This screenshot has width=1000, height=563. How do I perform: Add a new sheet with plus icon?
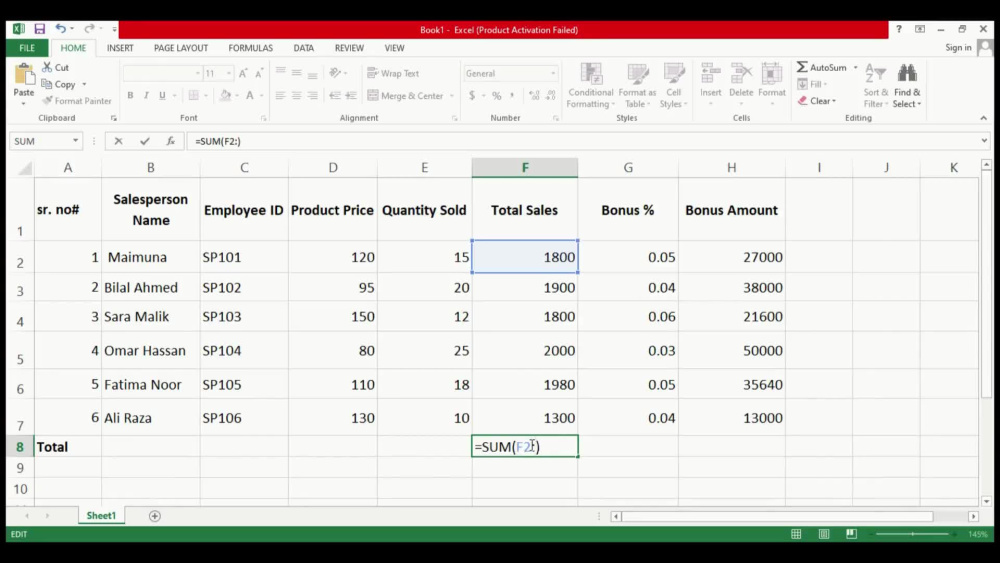pyautogui.click(x=154, y=516)
